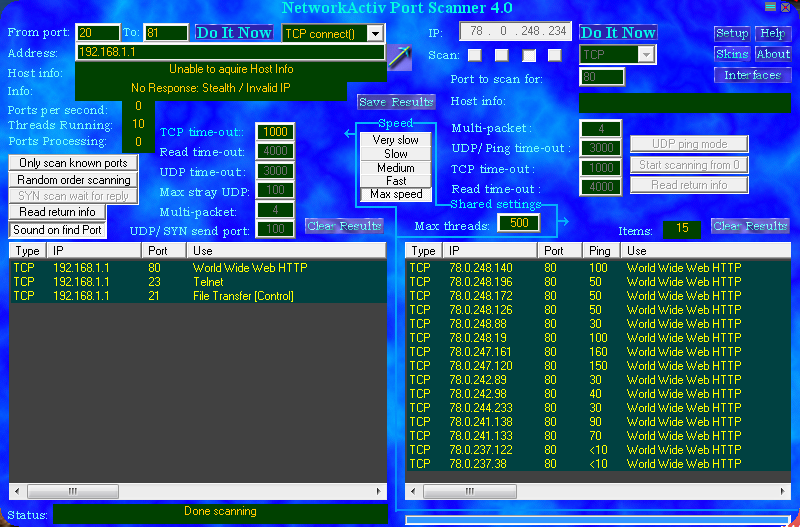Image resolution: width=800 pixels, height=527 pixels.
Task: Clear Results of the left port list
Action: (x=344, y=226)
